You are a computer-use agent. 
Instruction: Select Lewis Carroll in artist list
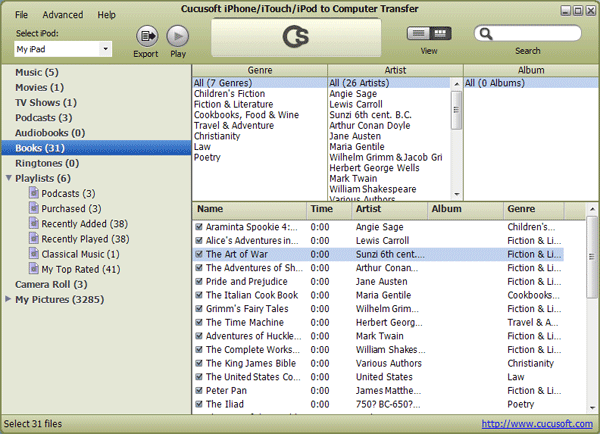(356, 104)
